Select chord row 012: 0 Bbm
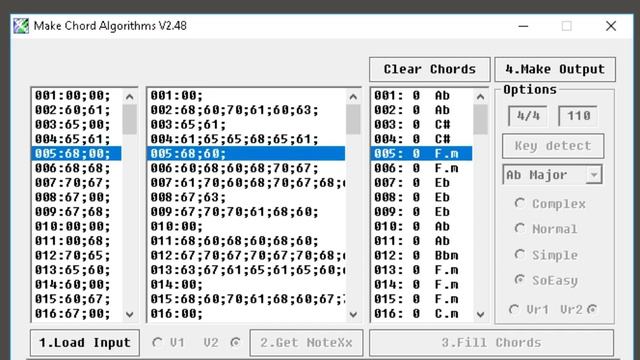This screenshot has width=640, height=360. coord(422,256)
